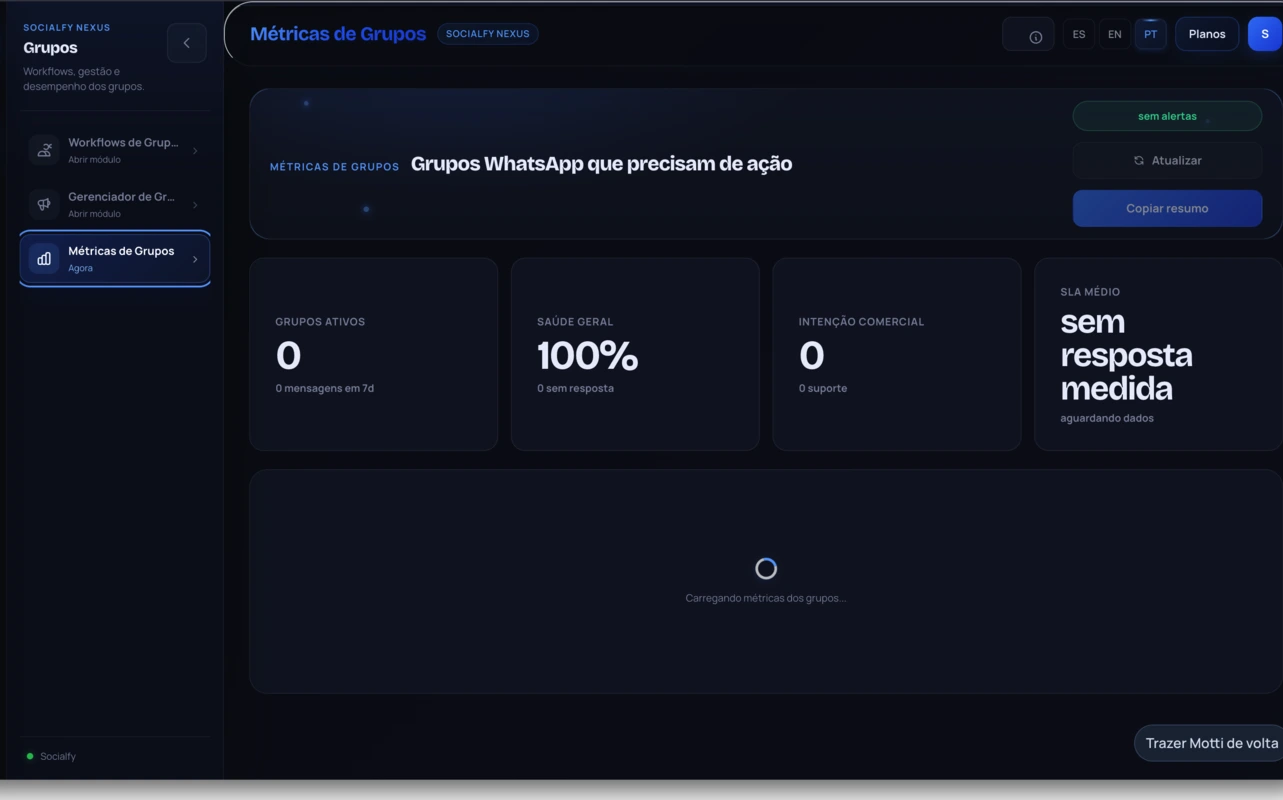Switch language to ES
Screen dimensions: 1283x800
[1079, 34]
